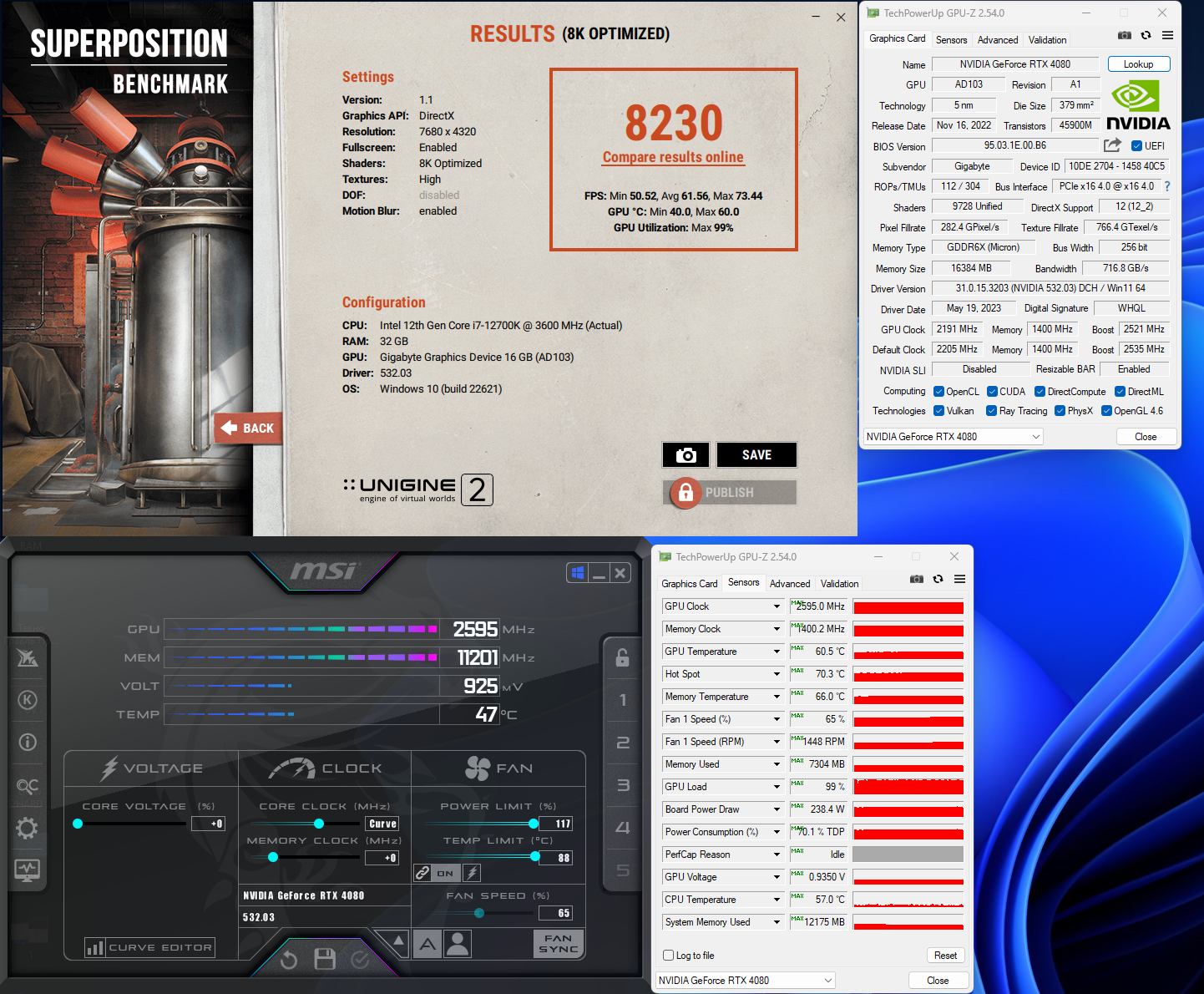
Task: Refresh GPU-Z Graphics Card window info
Action: coord(1146,35)
